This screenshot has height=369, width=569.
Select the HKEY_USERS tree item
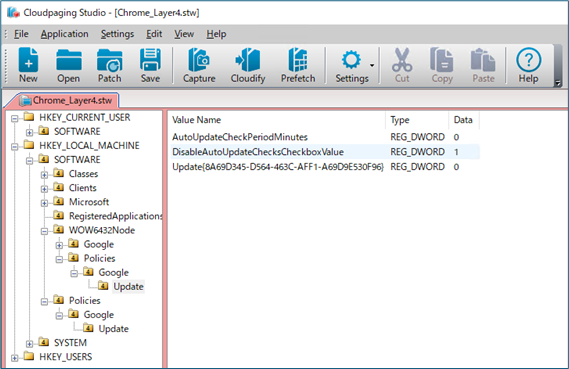65,357
